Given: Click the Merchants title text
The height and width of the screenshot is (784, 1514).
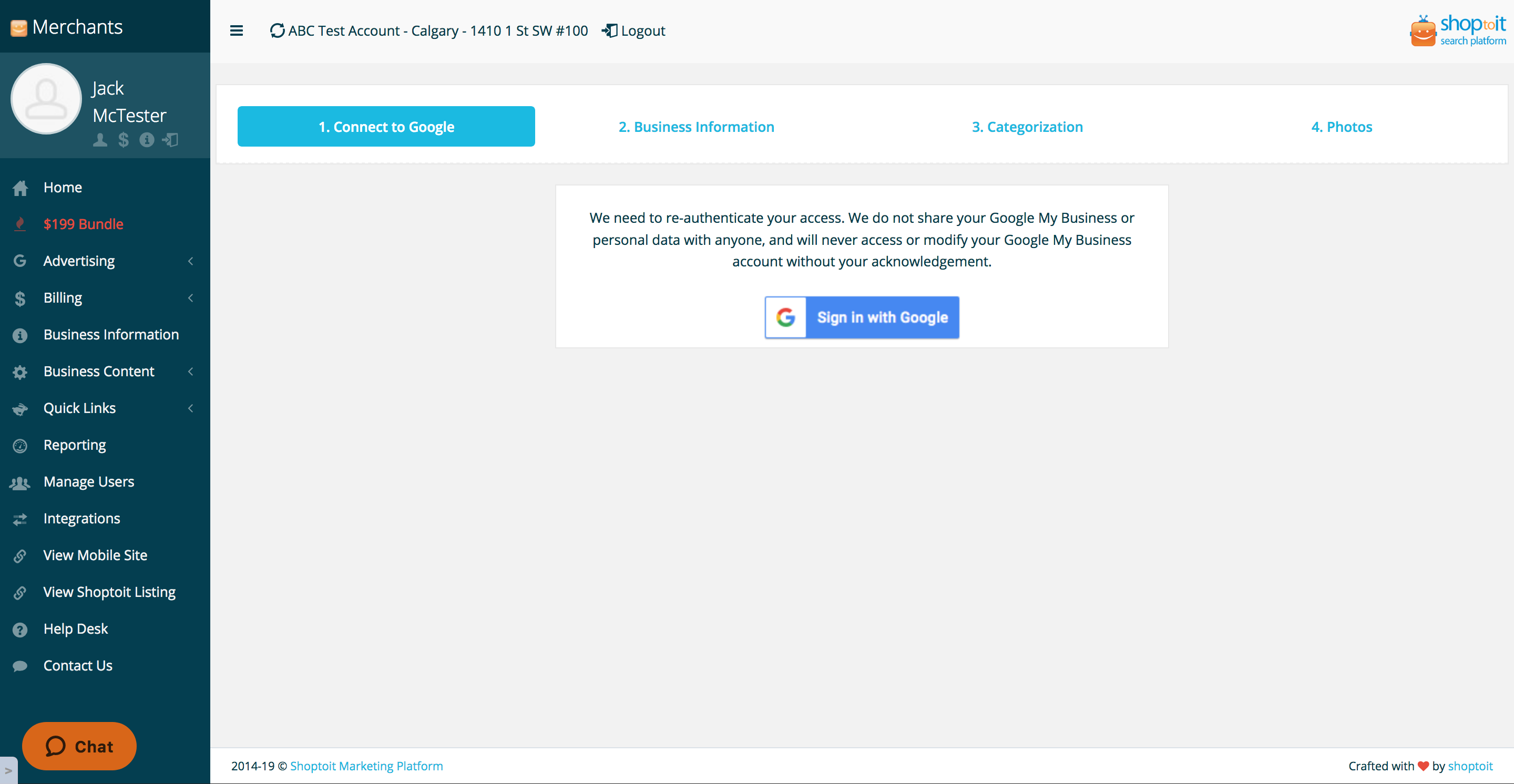Looking at the screenshot, I should click(x=78, y=27).
